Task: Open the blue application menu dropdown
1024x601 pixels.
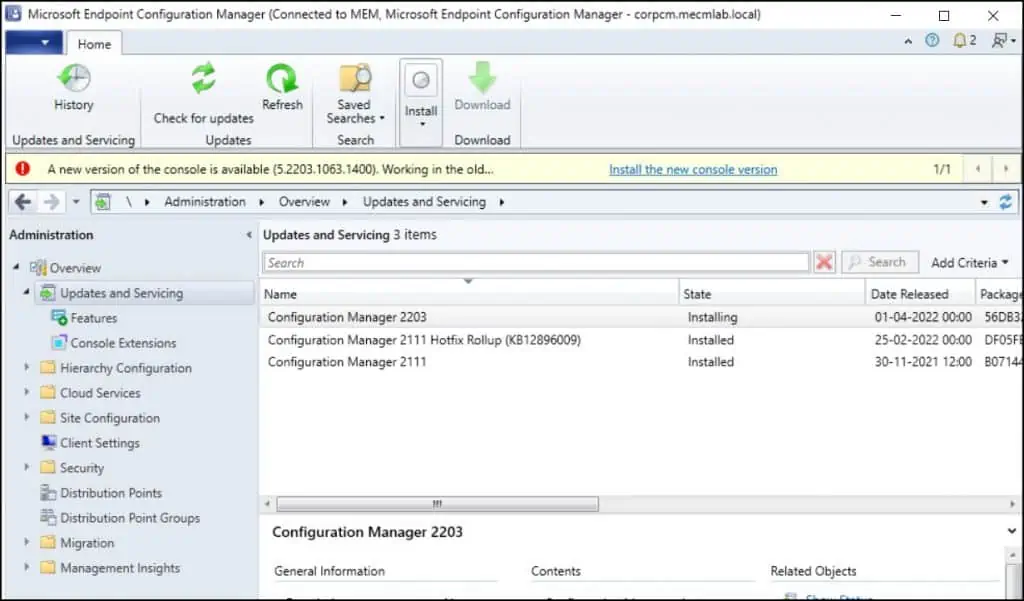Action: point(34,43)
